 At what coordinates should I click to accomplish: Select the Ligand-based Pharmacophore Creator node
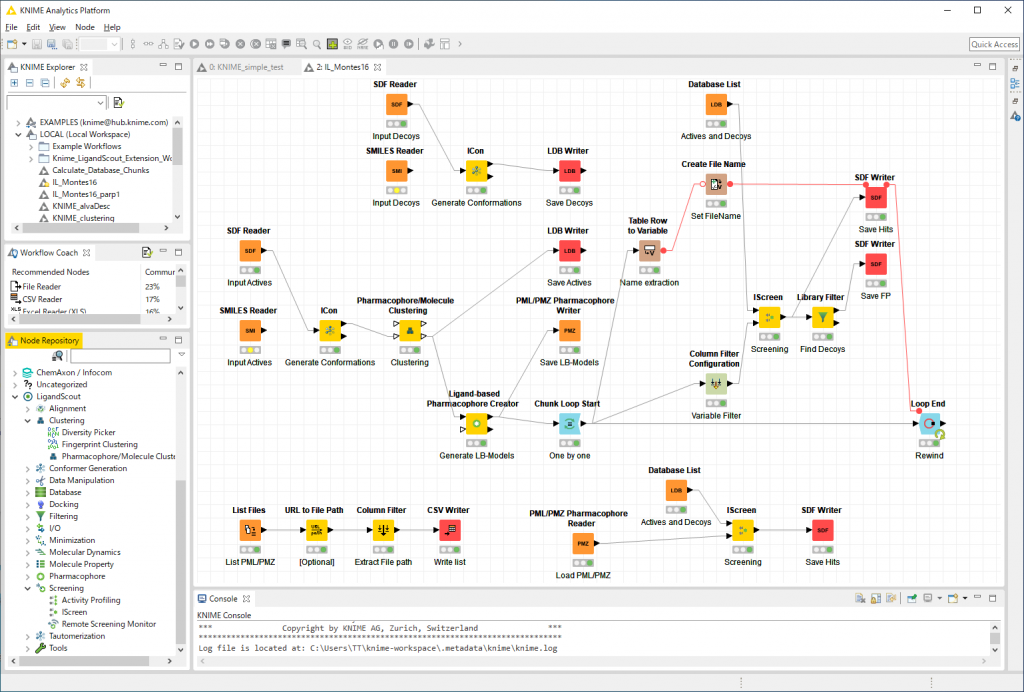click(476, 424)
